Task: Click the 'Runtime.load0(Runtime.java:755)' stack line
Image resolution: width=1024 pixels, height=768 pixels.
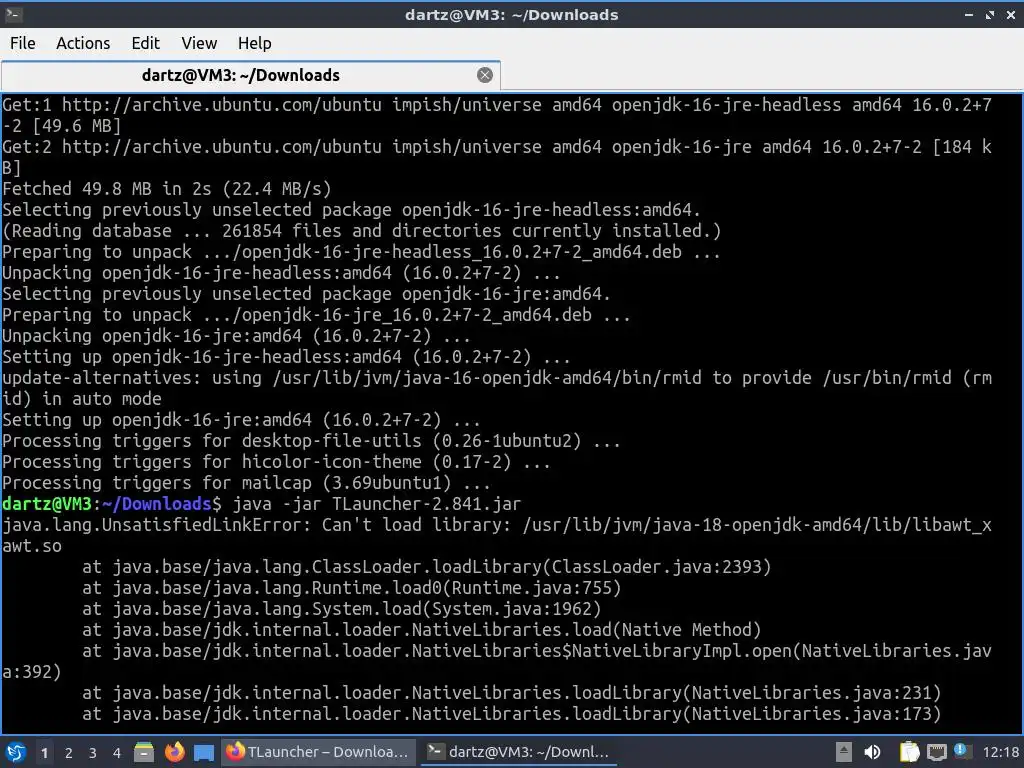Action: (351, 588)
